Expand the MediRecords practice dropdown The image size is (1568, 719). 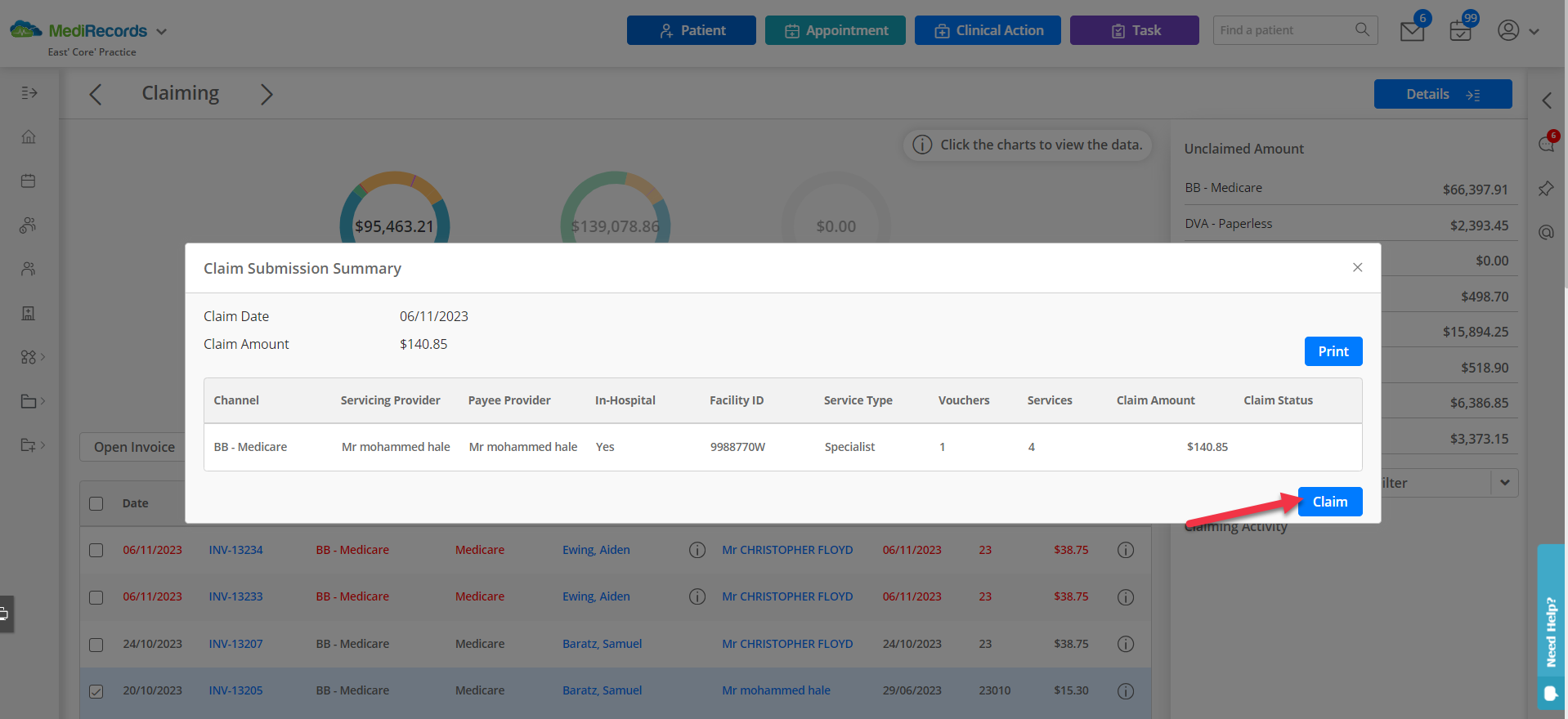(x=161, y=32)
